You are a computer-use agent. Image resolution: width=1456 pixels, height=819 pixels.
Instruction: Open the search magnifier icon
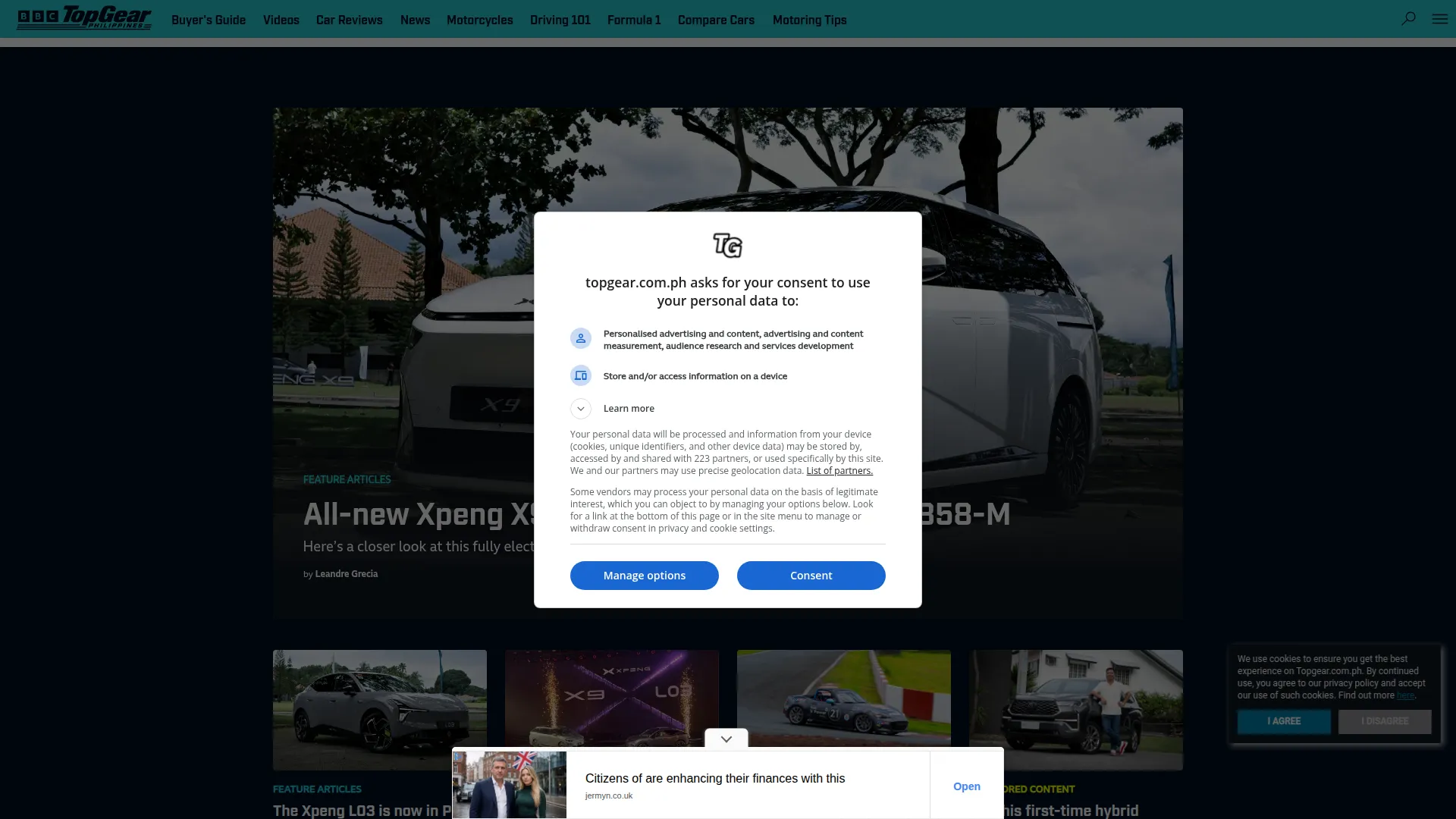1408,18
